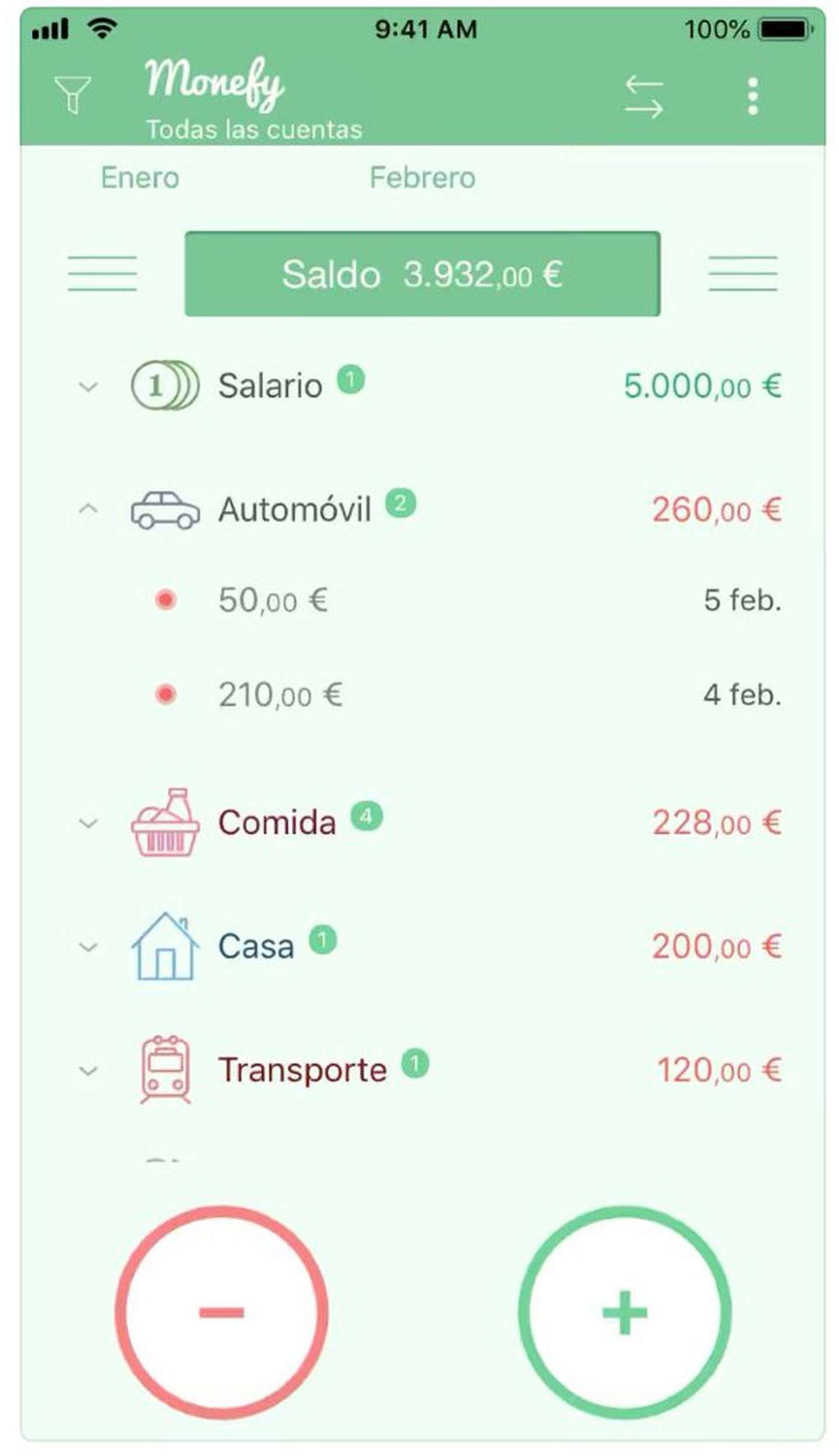Add an expense with red minus button
Screen dimensions: 839x1456
[x=221, y=1313]
